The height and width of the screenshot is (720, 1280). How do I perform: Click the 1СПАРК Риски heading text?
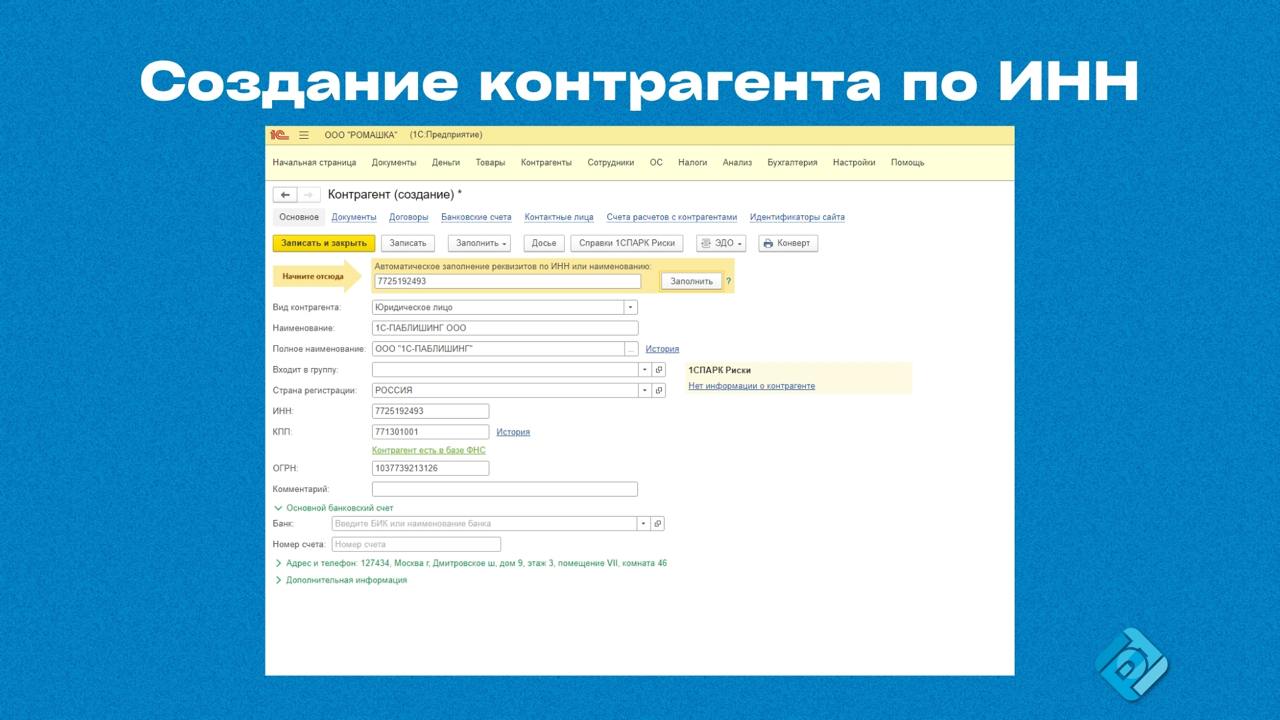coord(720,370)
